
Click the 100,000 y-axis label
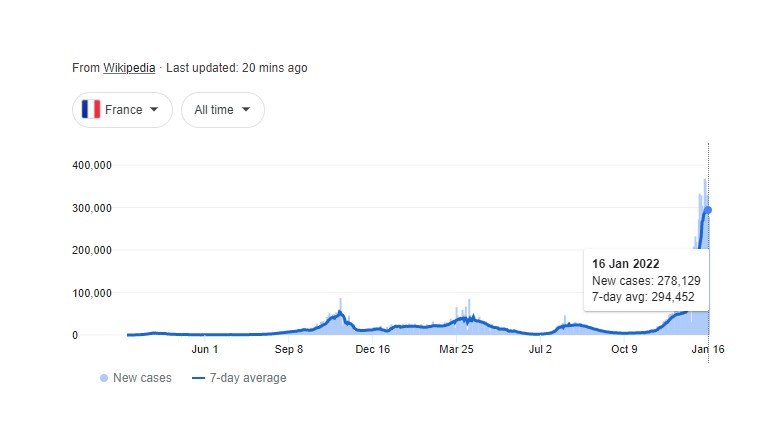click(x=92, y=293)
